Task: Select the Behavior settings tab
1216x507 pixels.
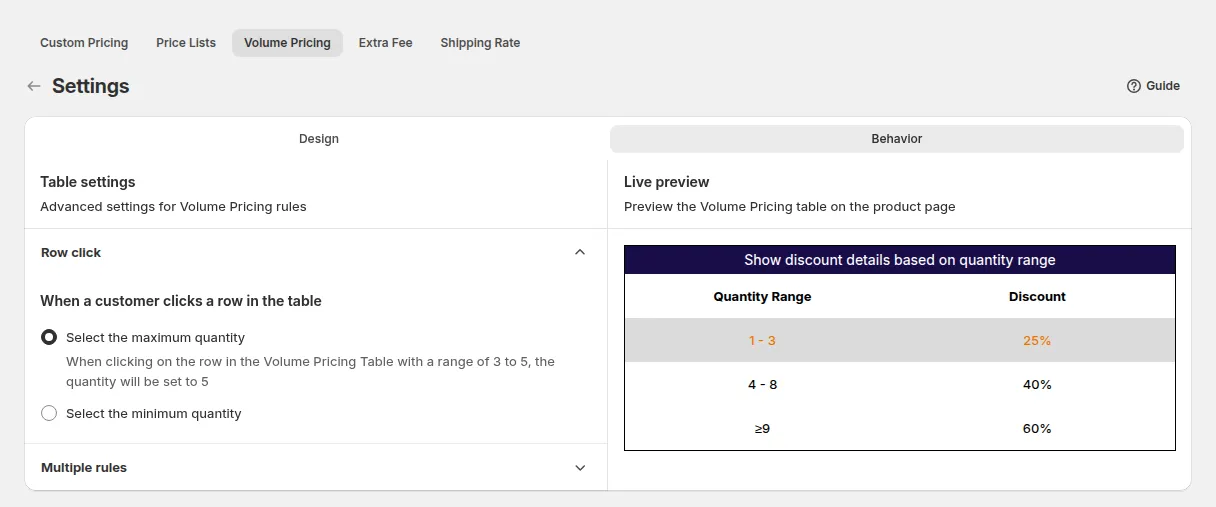Action: click(897, 139)
